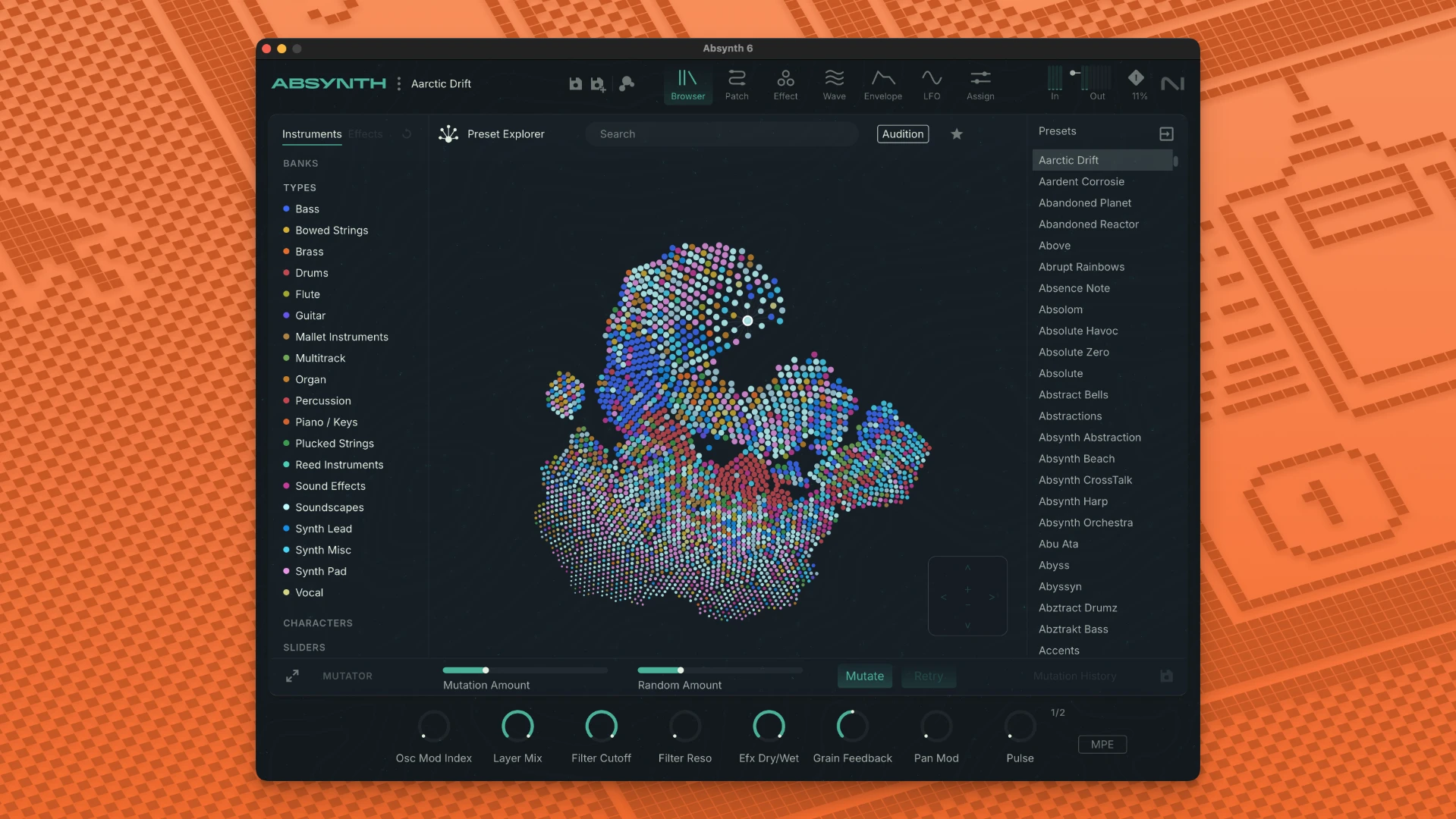Enable Audition mode
The height and width of the screenshot is (819, 1456).
(x=902, y=133)
